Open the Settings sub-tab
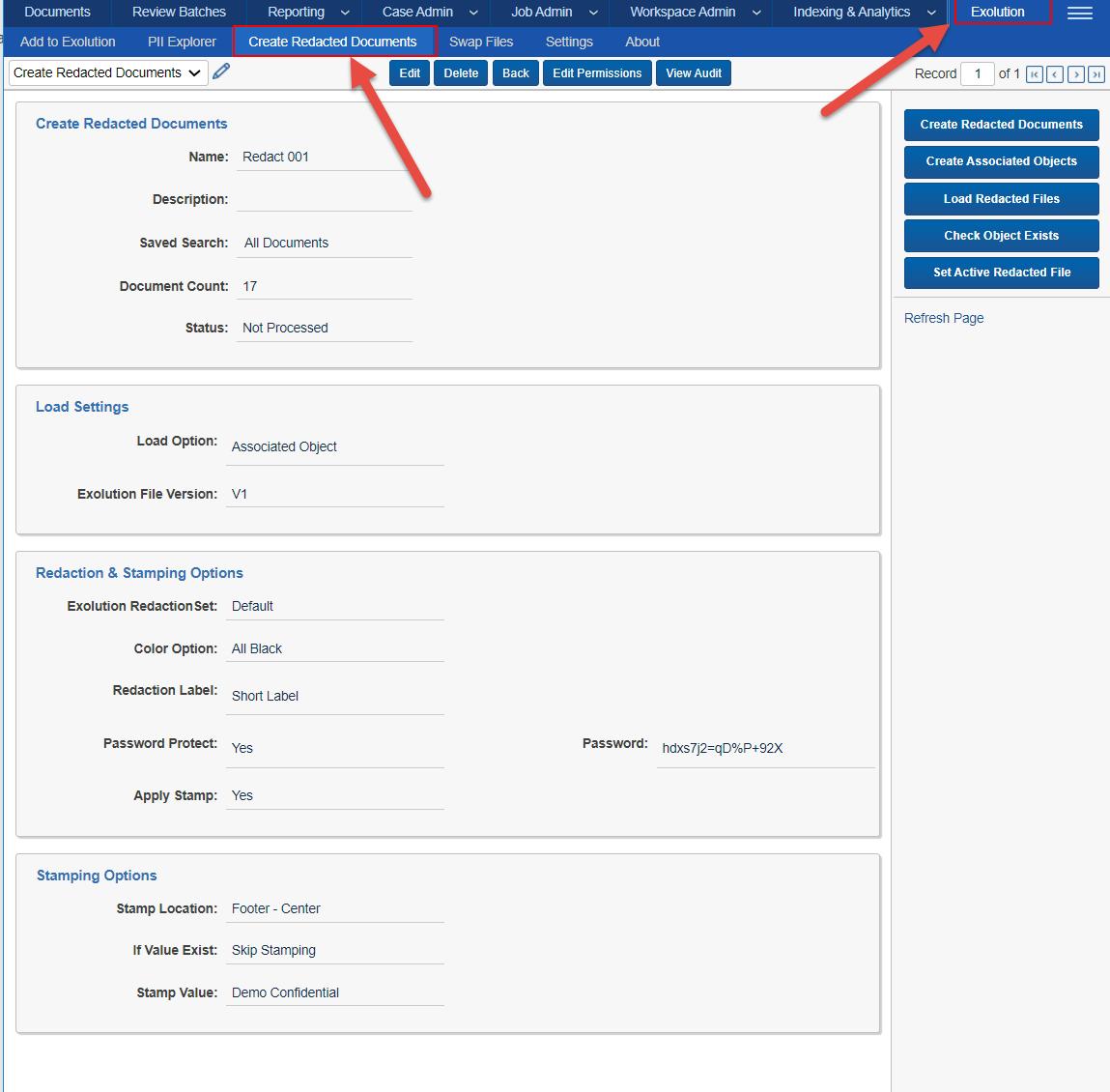This screenshot has height=1092, width=1110. [569, 42]
